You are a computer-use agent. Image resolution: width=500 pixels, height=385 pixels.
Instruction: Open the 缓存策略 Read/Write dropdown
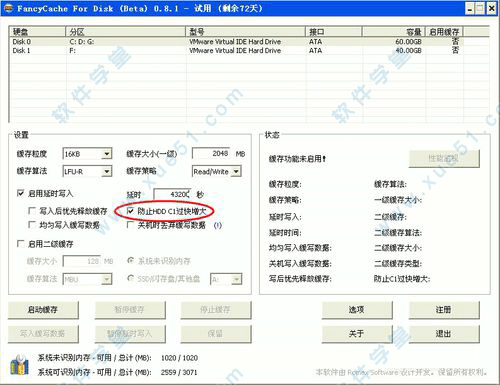point(217,171)
